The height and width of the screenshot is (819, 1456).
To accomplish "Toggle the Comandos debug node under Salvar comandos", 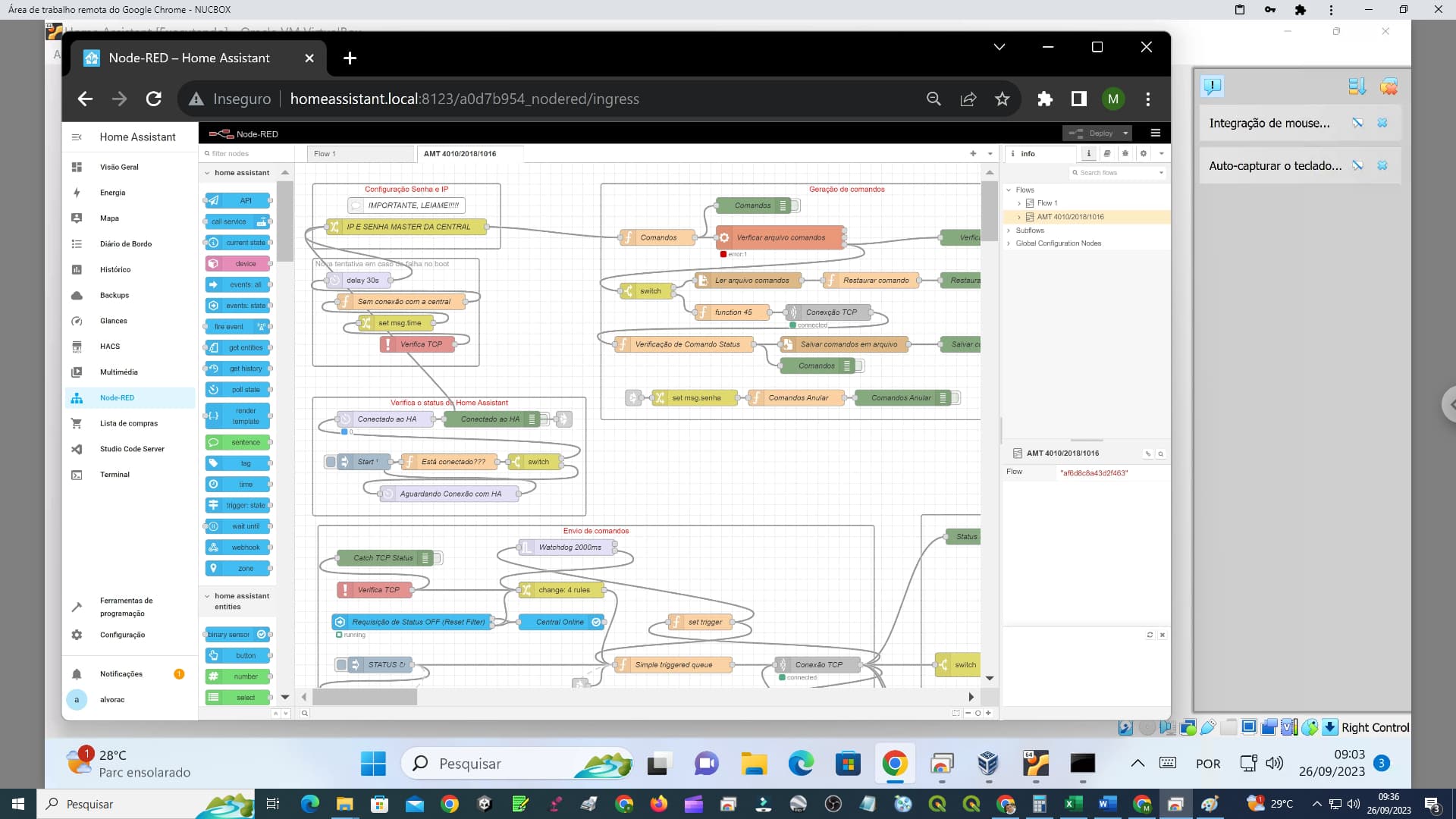I will pos(859,366).
